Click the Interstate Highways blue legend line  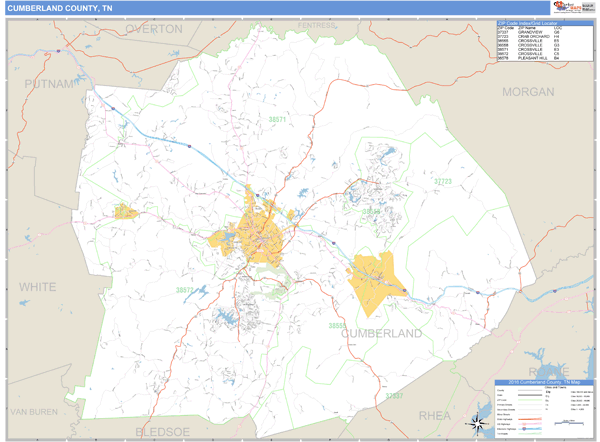530,429
